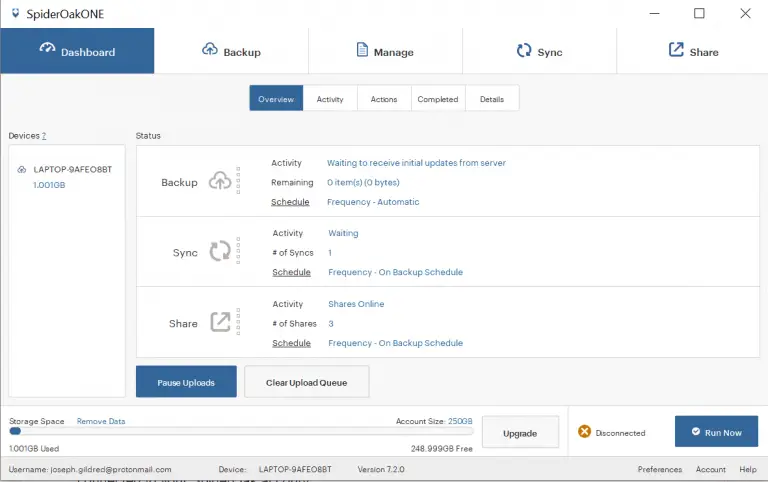
Task: Open the Sync Schedule link
Action: [x=291, y=272]
